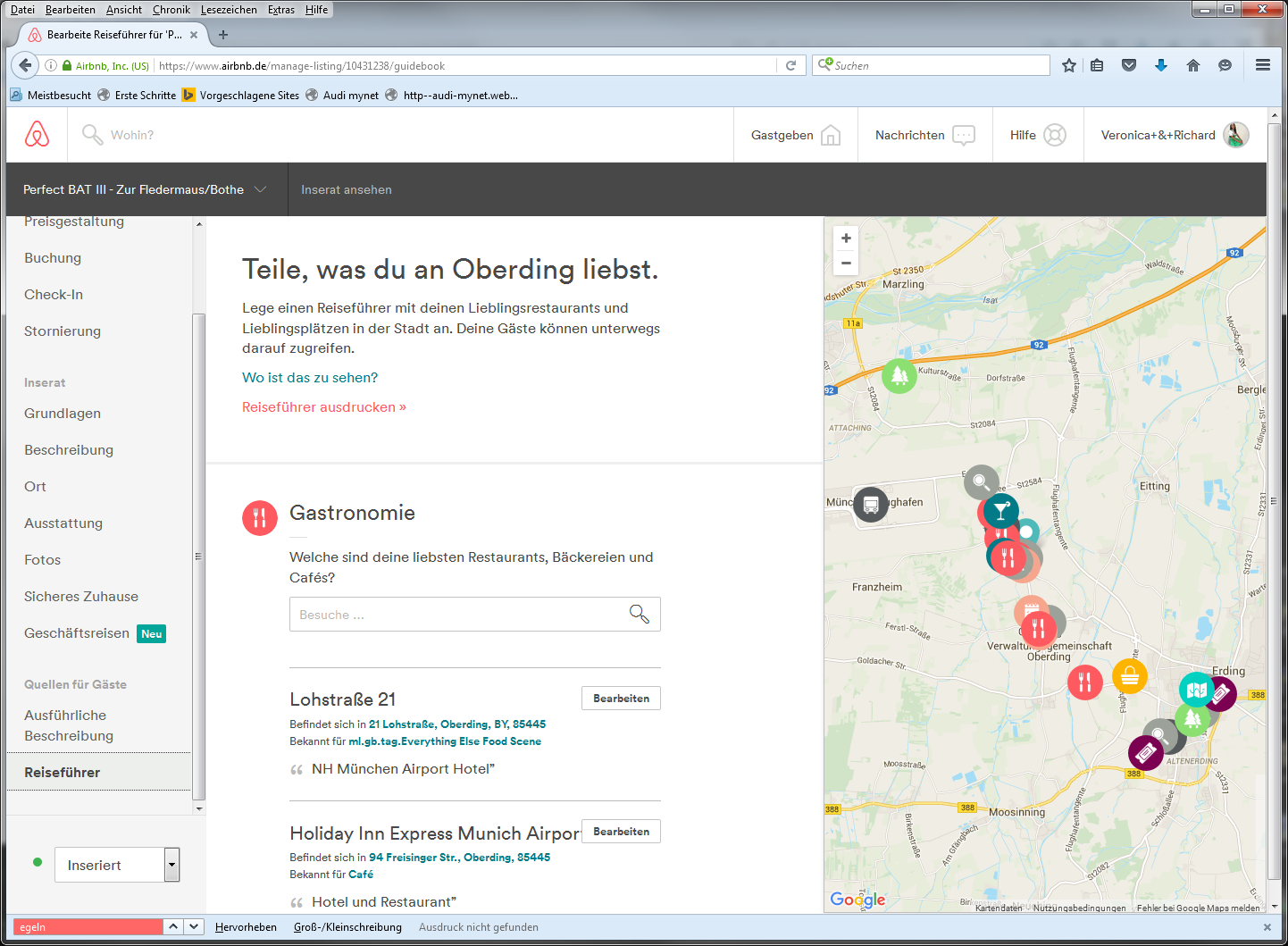Click sidebar scrollbar down arrow

pos(199,808)
